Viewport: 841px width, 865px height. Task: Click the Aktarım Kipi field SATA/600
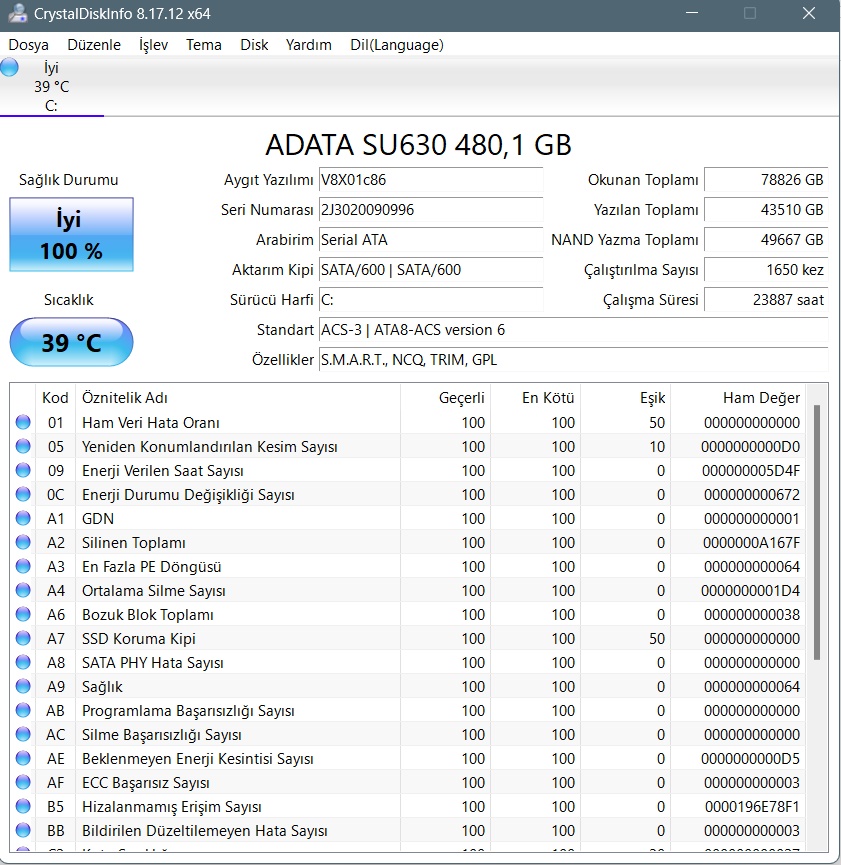pyautogui.click(x=430, y=270)
